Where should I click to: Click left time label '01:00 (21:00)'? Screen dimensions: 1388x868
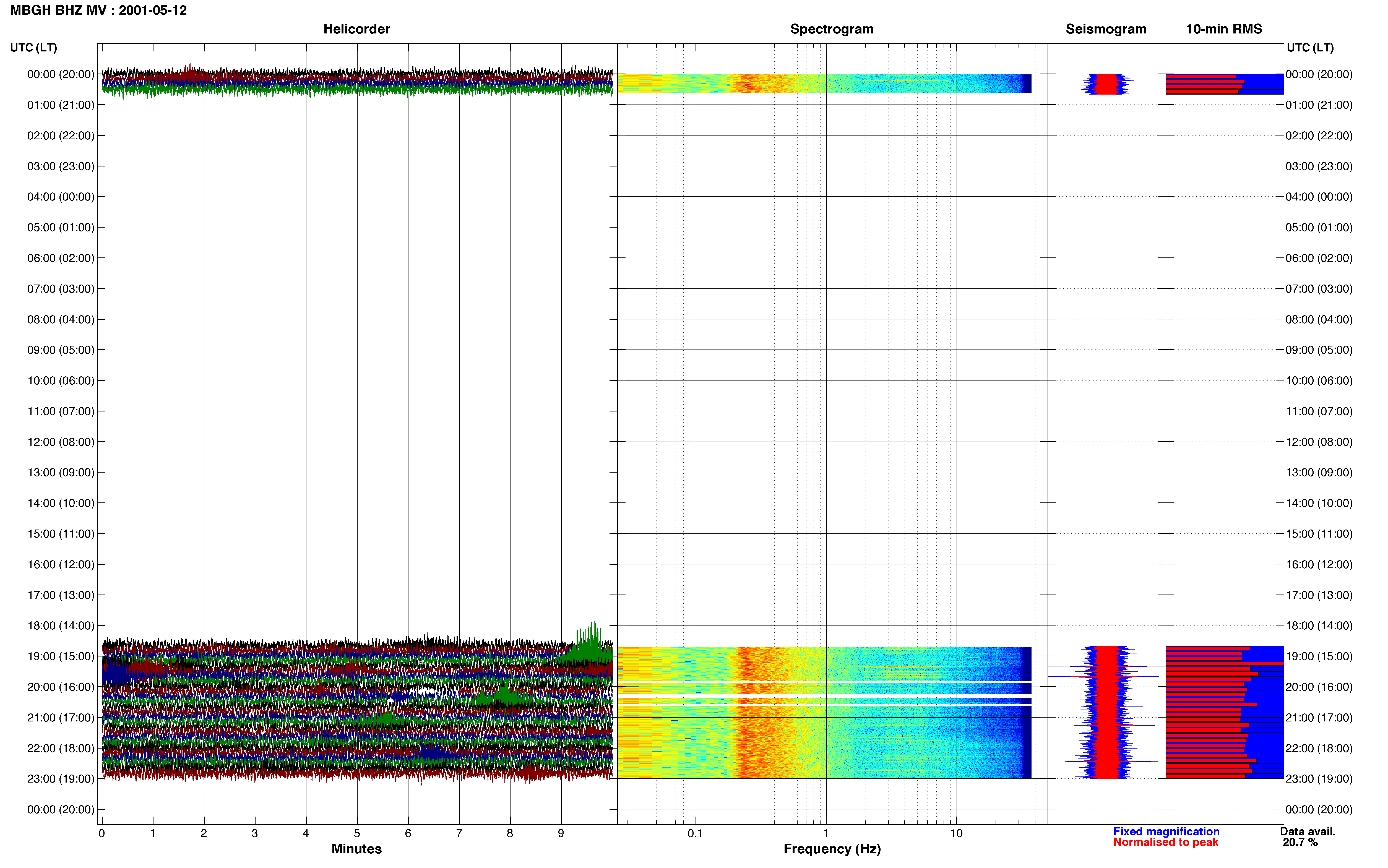(61, 105)
